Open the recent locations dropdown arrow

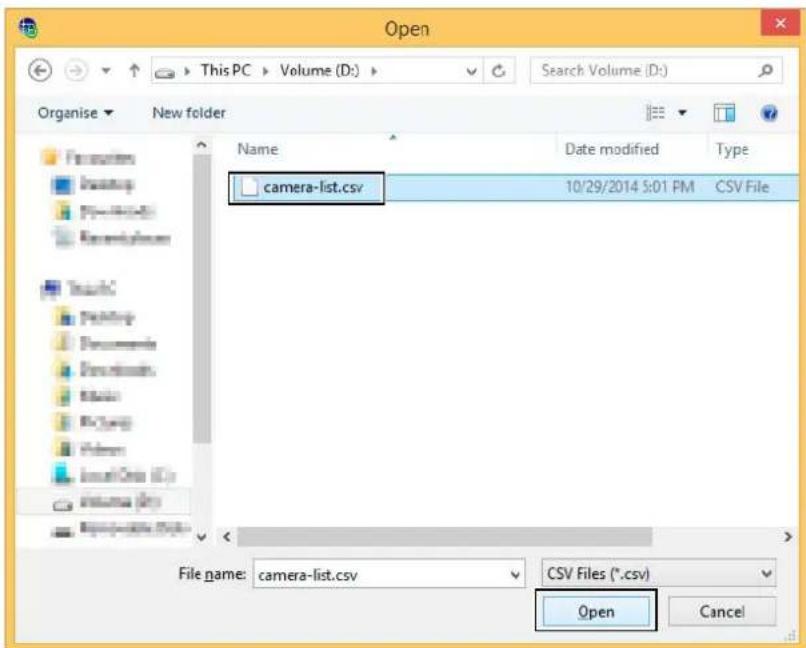click(x=106, y=71)
